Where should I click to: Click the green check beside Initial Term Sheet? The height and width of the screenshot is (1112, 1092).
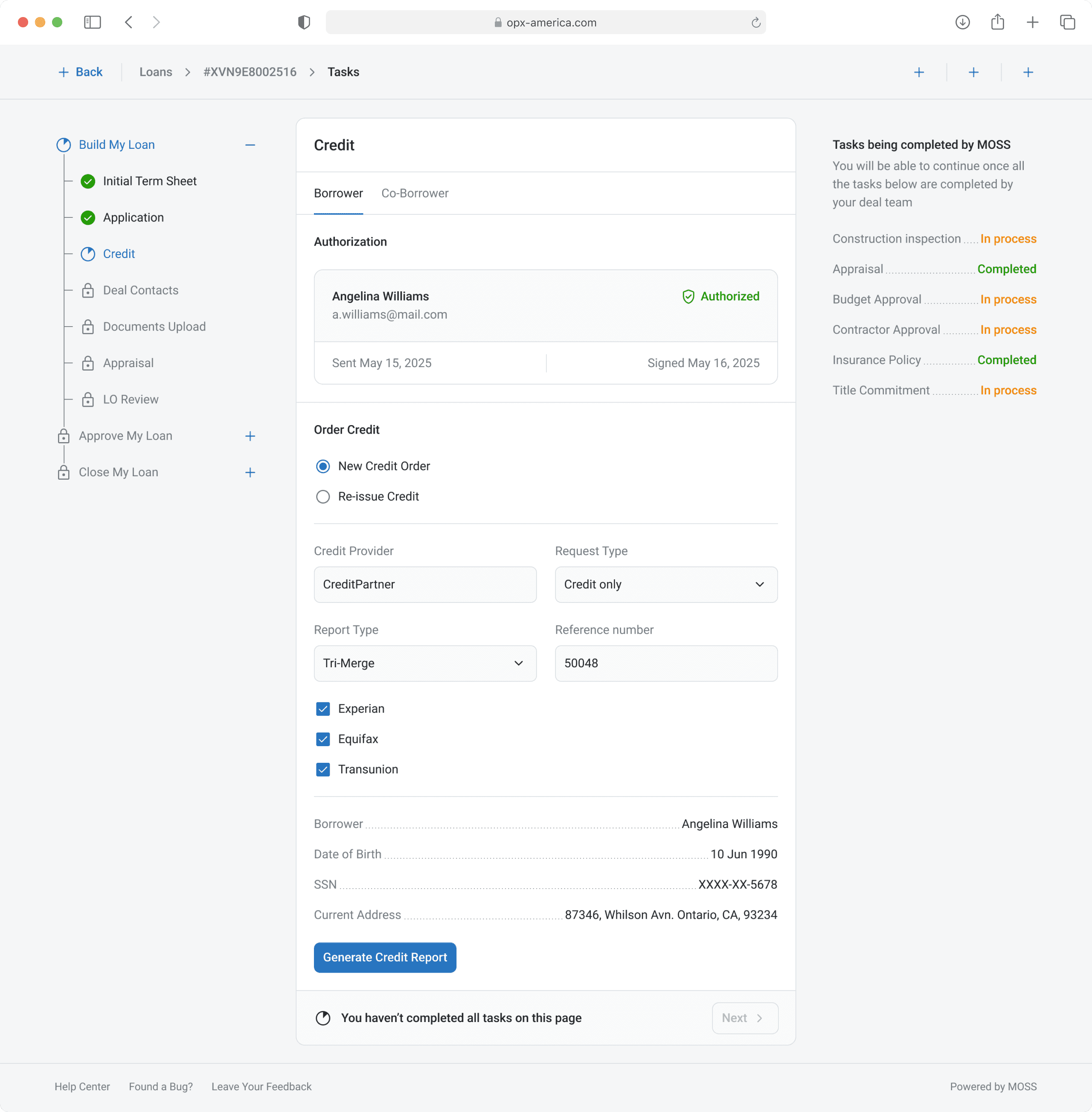click(x=88, y=182)
